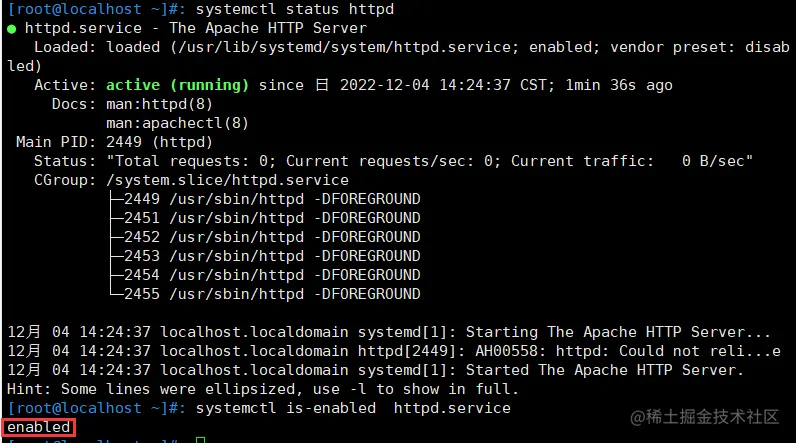
Task: Click the green status dot before httpd.service
Action: [x=11, y=28]
